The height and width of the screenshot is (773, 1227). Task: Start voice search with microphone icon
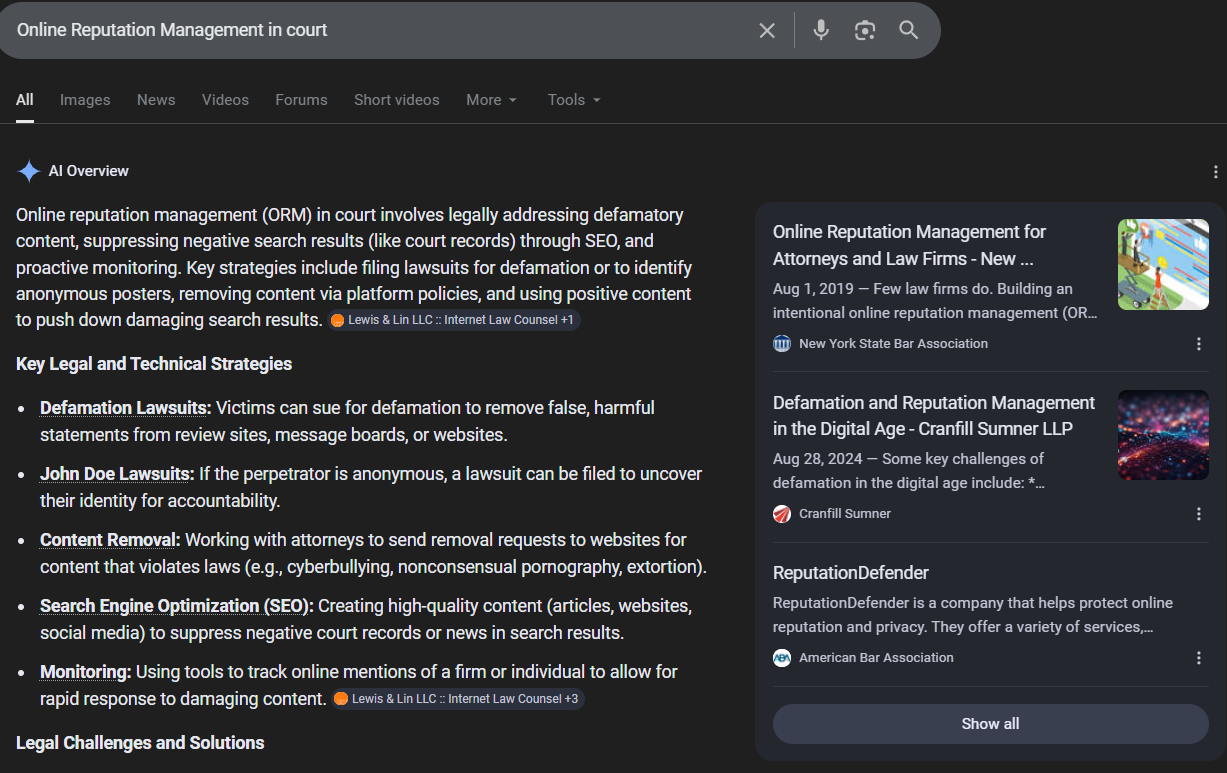pos(821,30)
